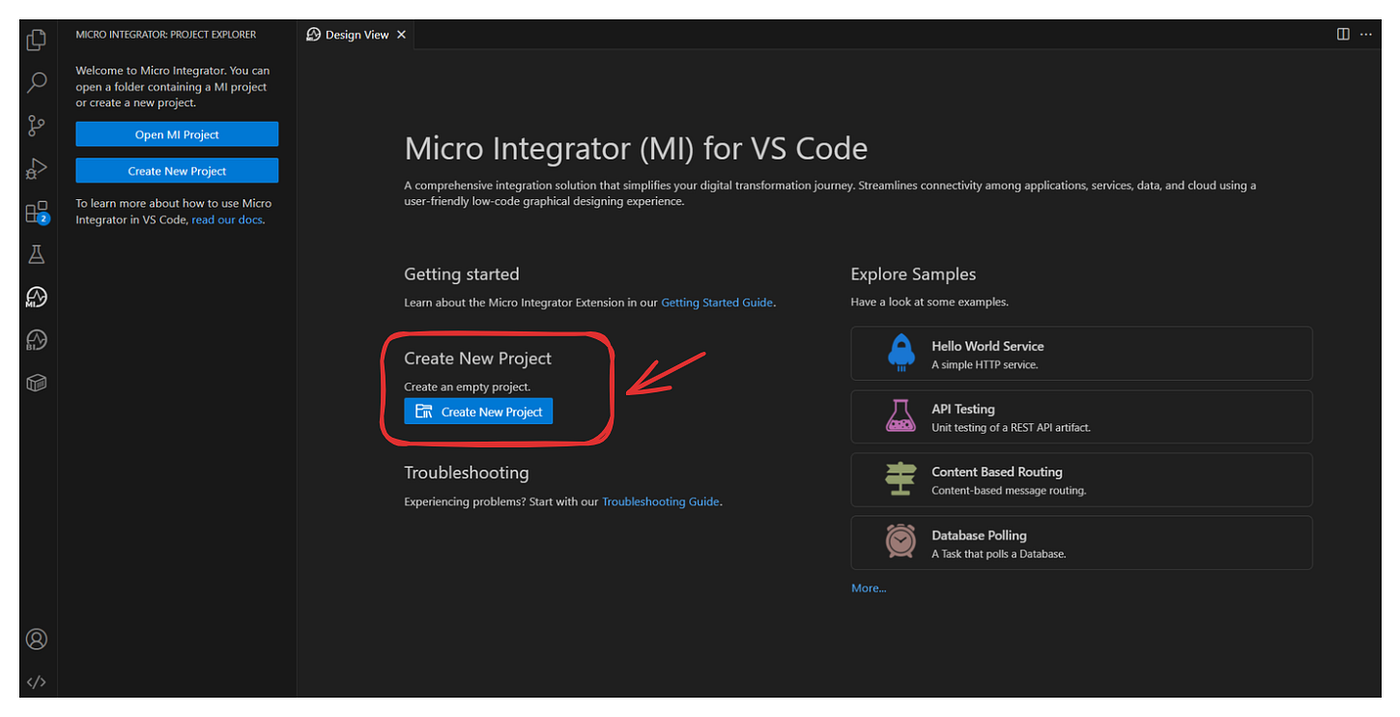The height and width of the screenshot is (717, 1400).
Task: Click the Getting started heading
Action: (461, 274)
